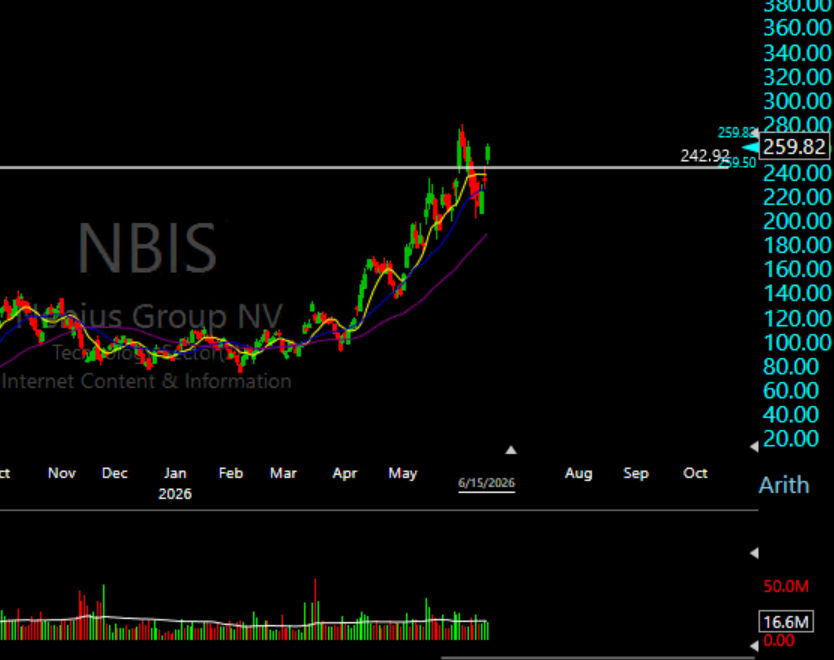Click the 20.00 price axis label

[790, 439]
